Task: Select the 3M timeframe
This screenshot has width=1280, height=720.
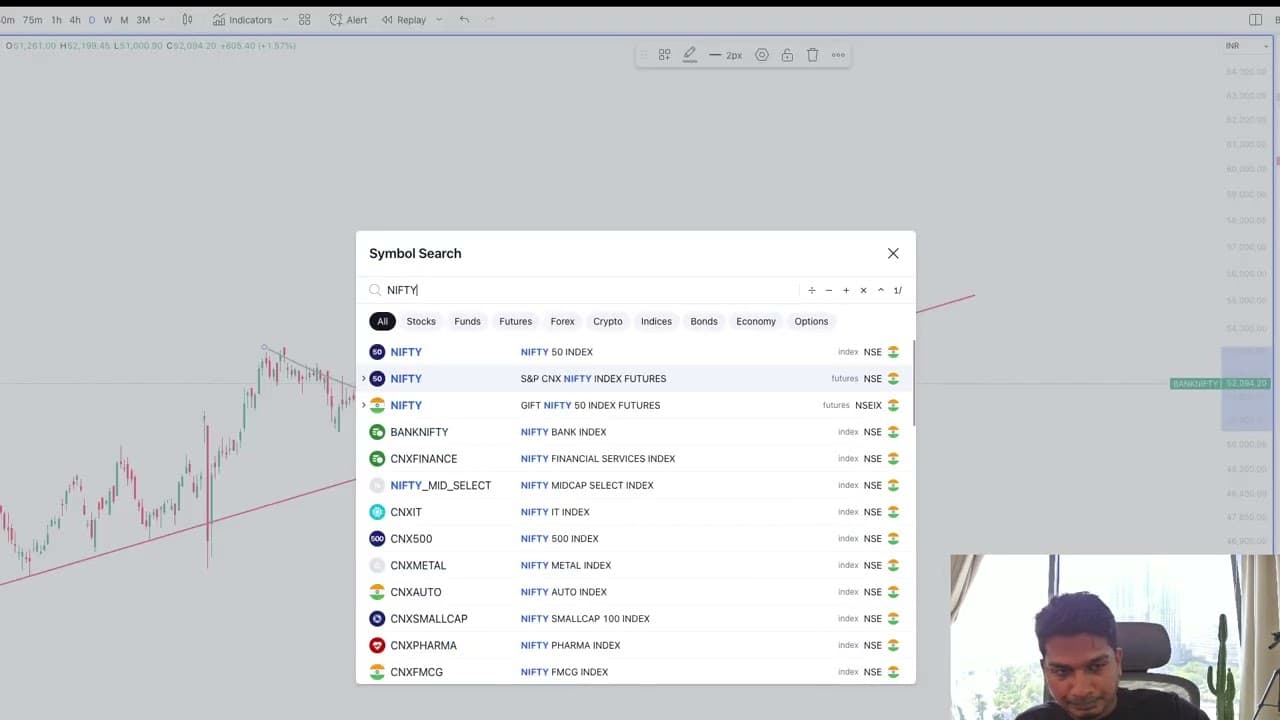Action: pos(143,20)
